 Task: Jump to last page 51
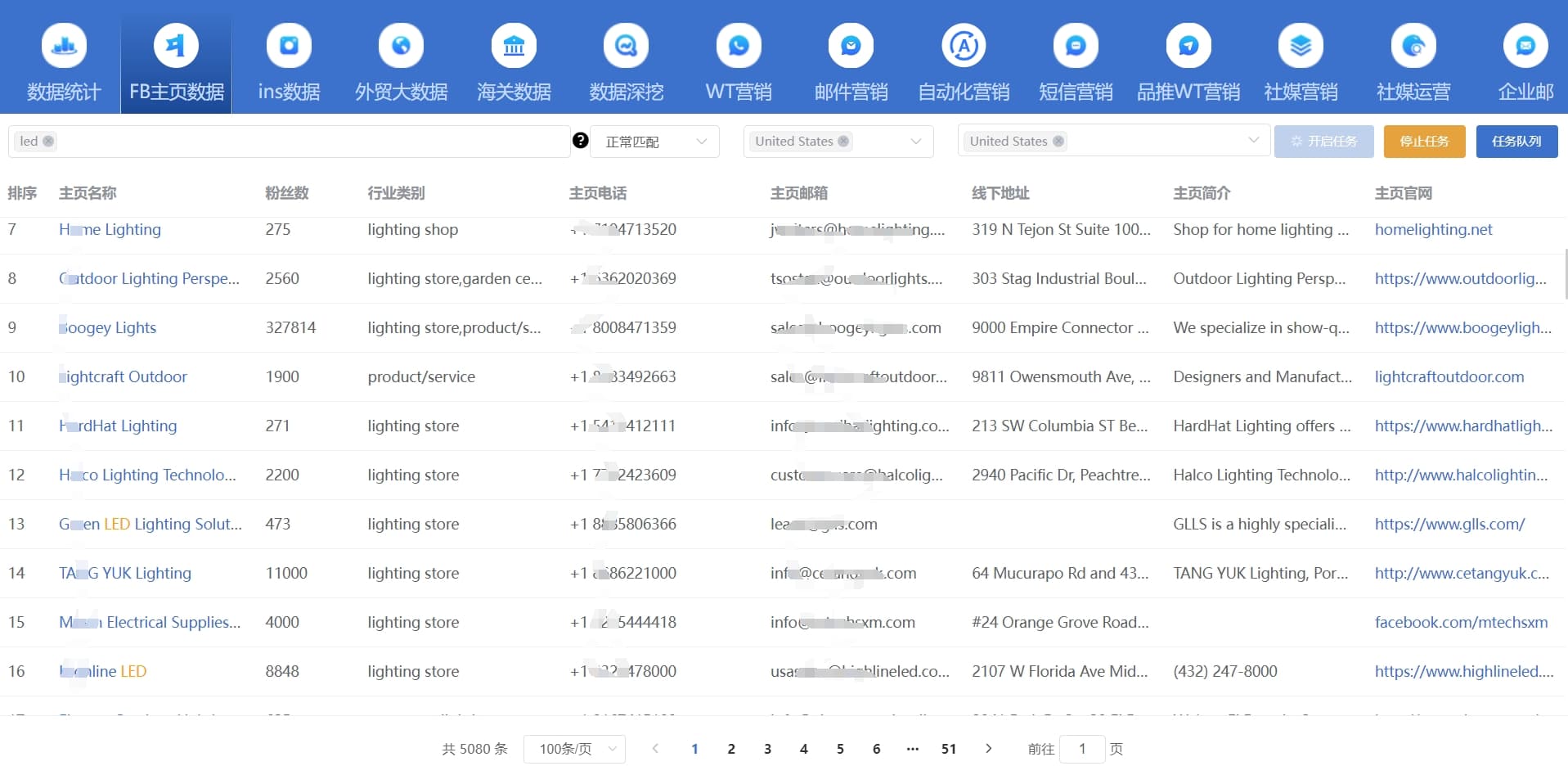pos(949,749)
